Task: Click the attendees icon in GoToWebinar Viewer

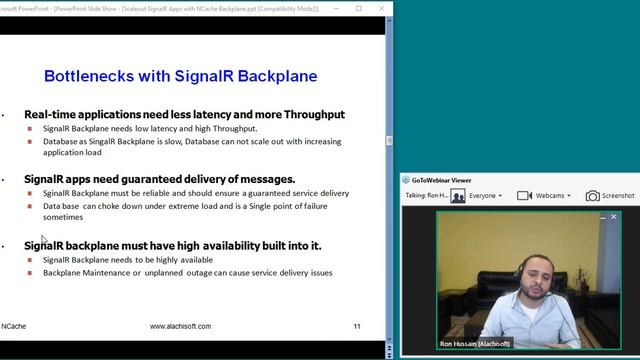Action: click(x=458, y=196)
